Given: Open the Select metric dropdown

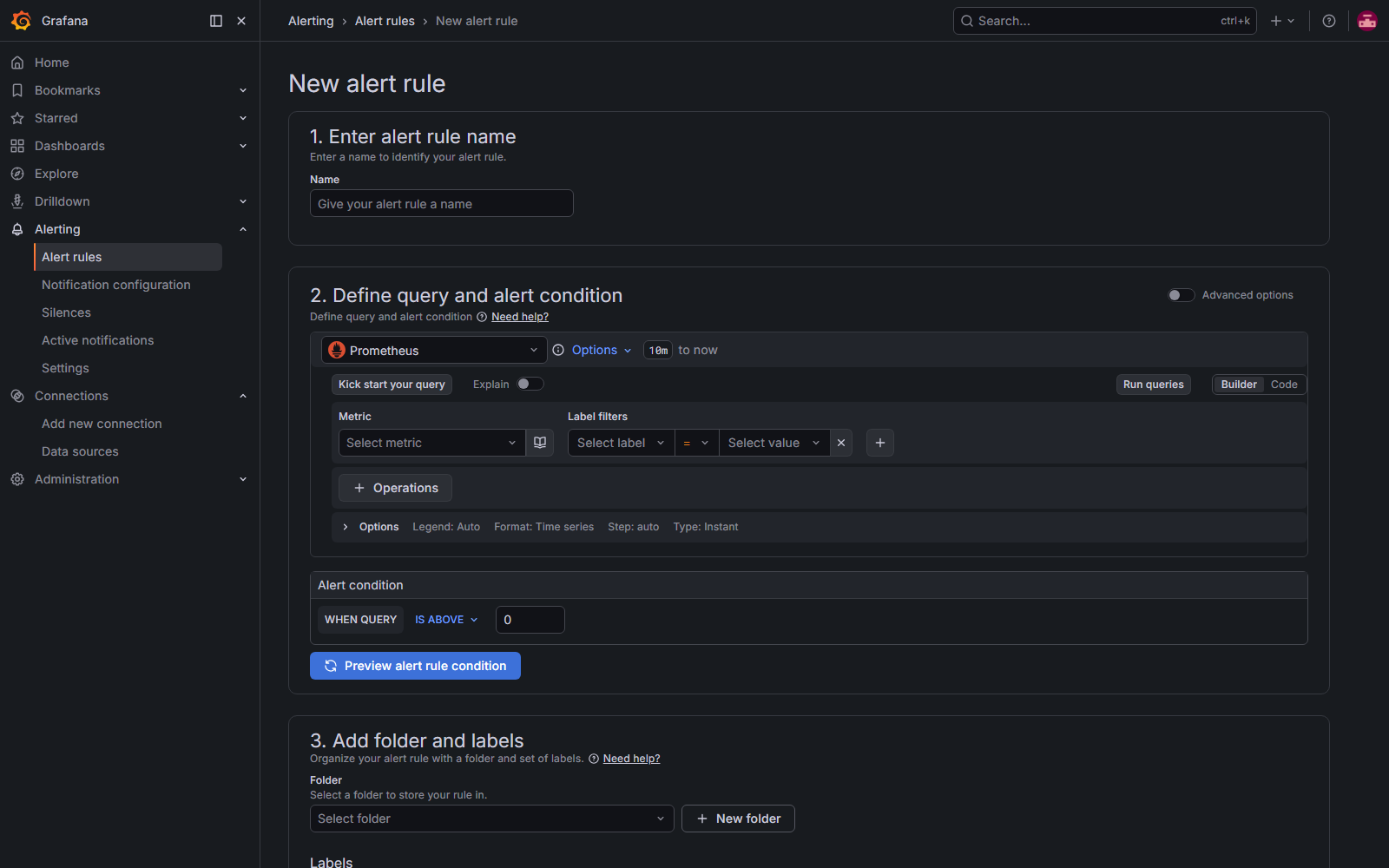Looking at the screenshot, I should [432, 443].
